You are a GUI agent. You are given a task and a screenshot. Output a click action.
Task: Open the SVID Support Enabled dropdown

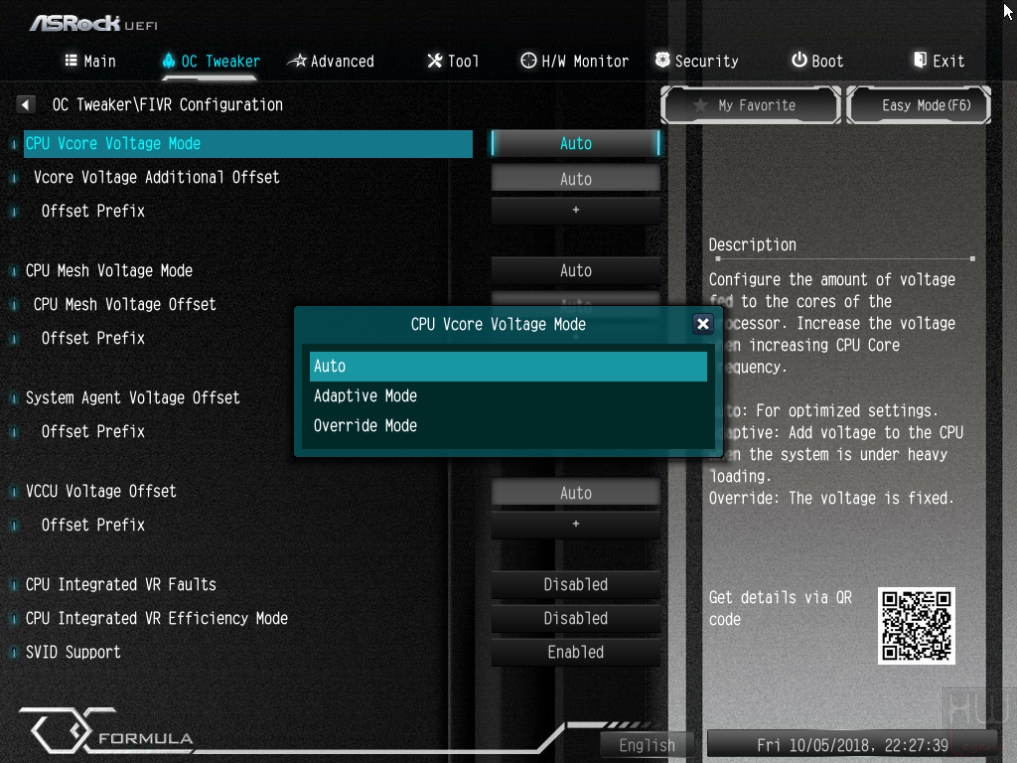point(575,652)
